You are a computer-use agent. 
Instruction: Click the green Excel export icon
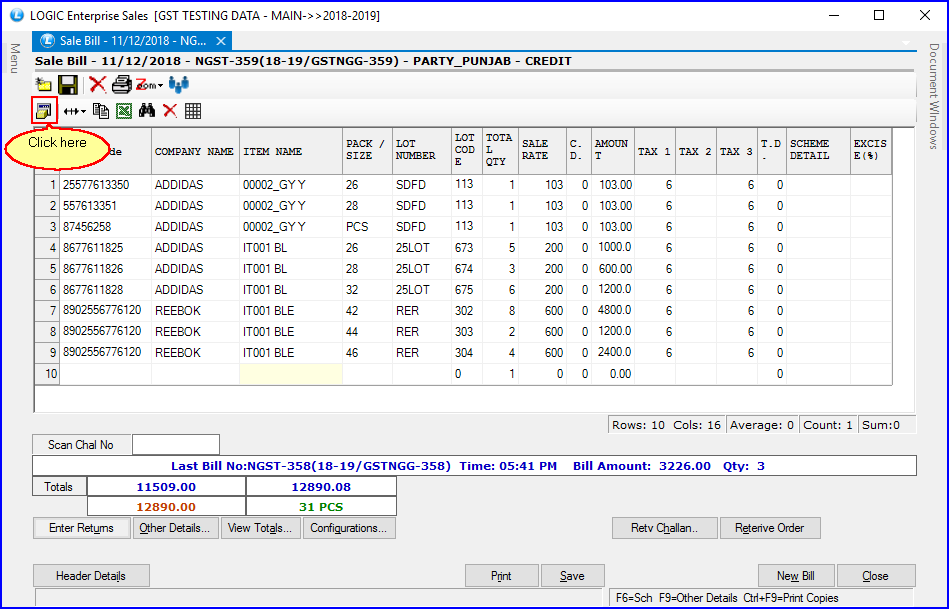pos(124,111)
